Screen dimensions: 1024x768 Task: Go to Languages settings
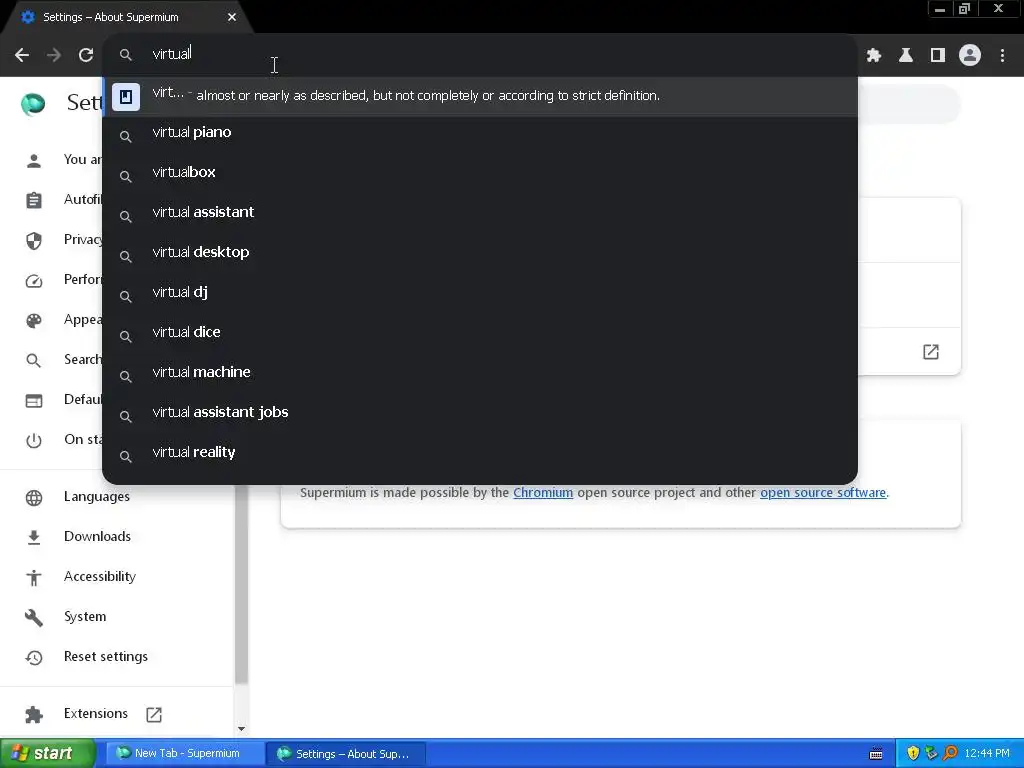[97, 496]
